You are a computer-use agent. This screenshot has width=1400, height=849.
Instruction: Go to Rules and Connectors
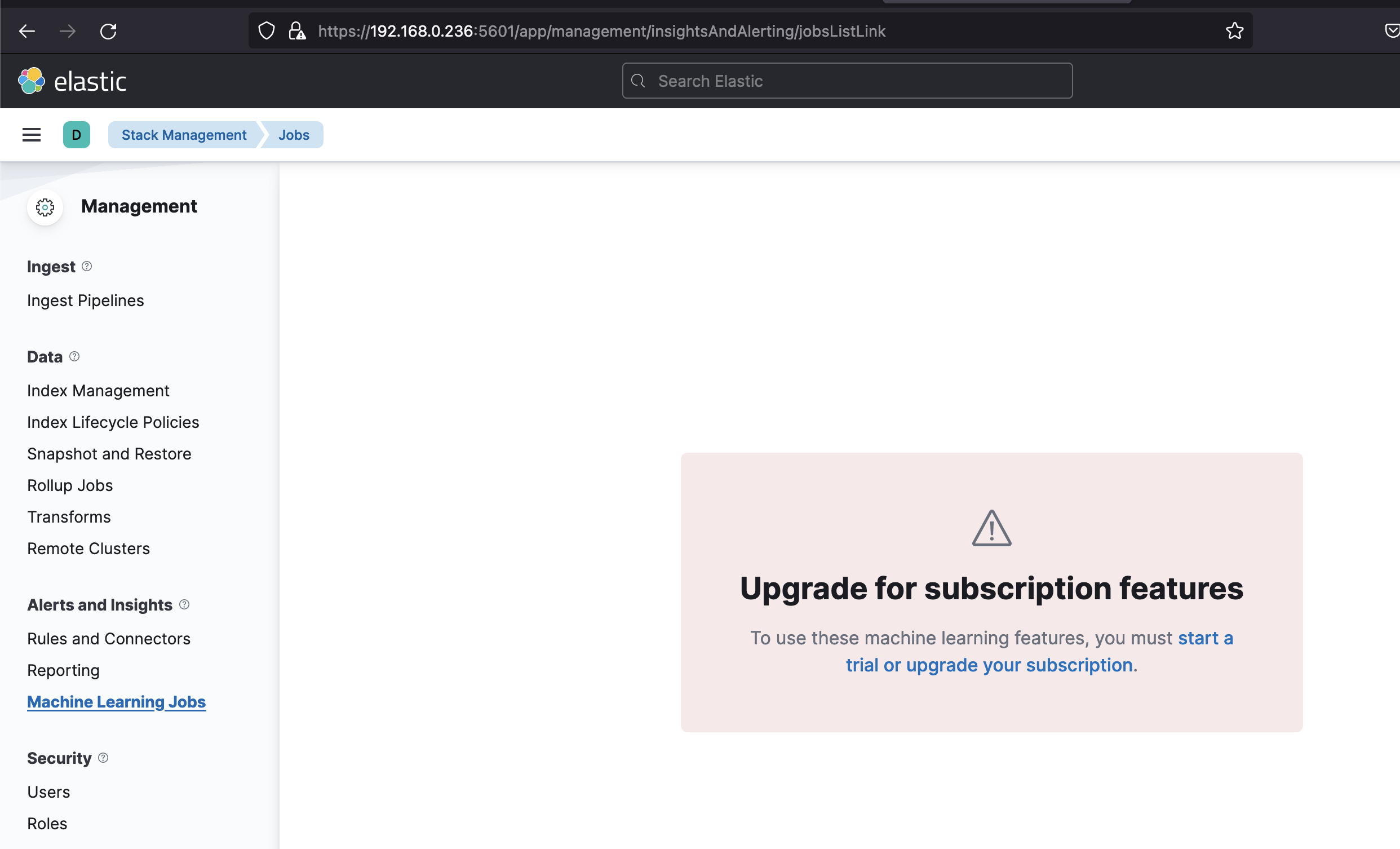[109, 638]
